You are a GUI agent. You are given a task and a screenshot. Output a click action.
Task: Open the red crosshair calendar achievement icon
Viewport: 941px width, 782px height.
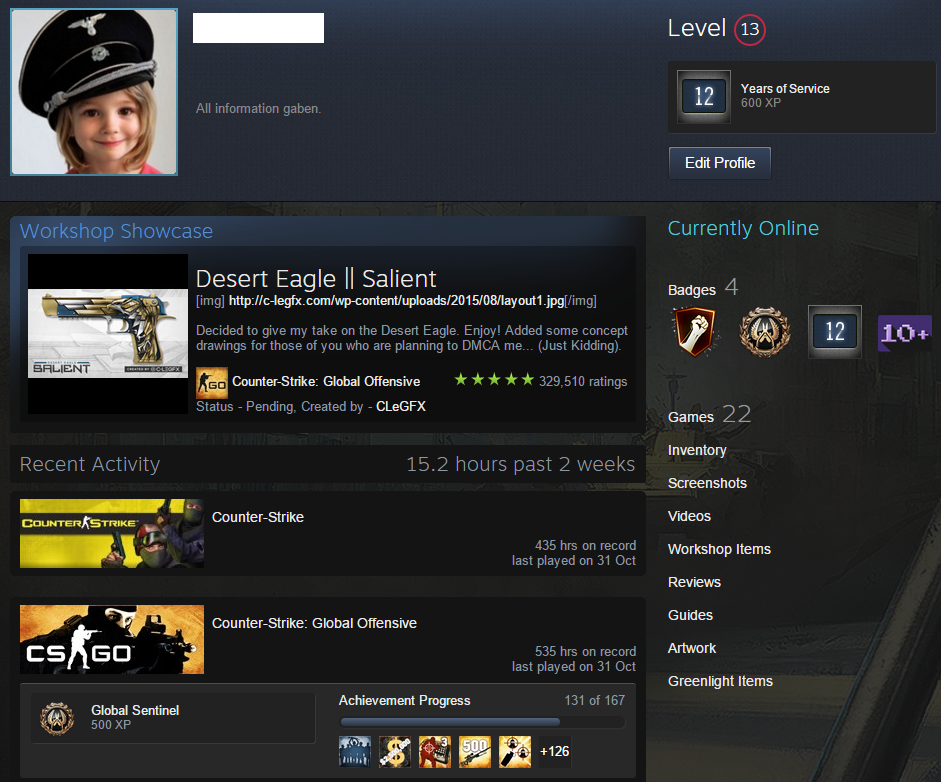435,752
